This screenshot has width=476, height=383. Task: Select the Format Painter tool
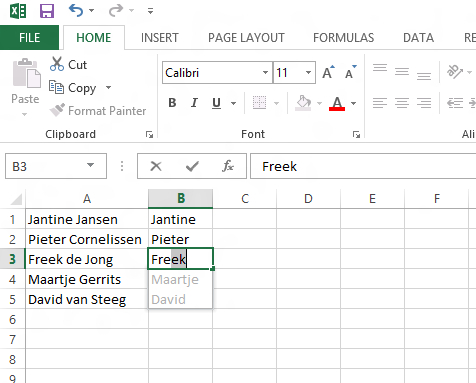coord(97,110)
